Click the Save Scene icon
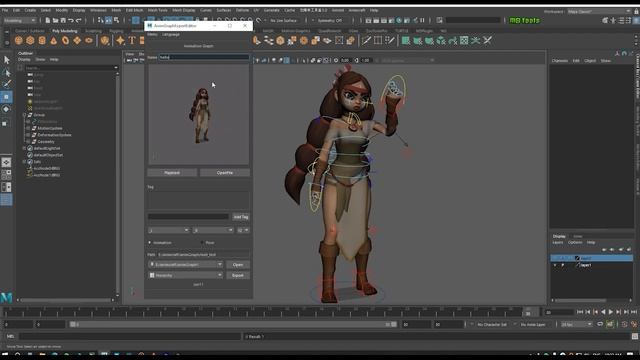Image resolution: width=640 pixels, height=360 pixels. [63, 20]
